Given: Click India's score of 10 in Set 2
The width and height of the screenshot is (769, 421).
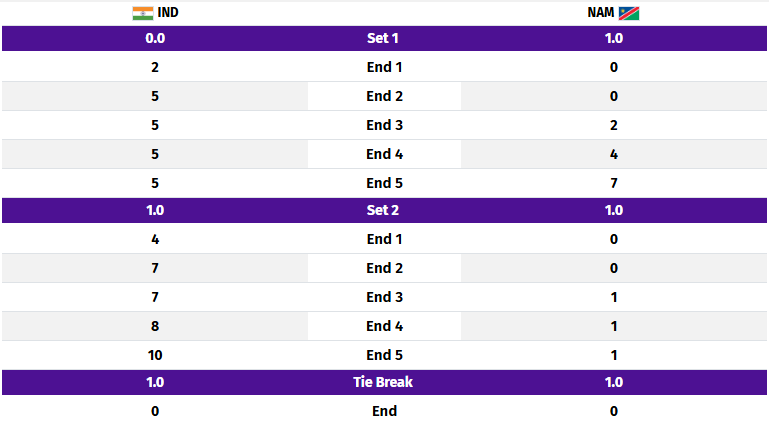Looking at the screenshot, I should pos(155,355).
